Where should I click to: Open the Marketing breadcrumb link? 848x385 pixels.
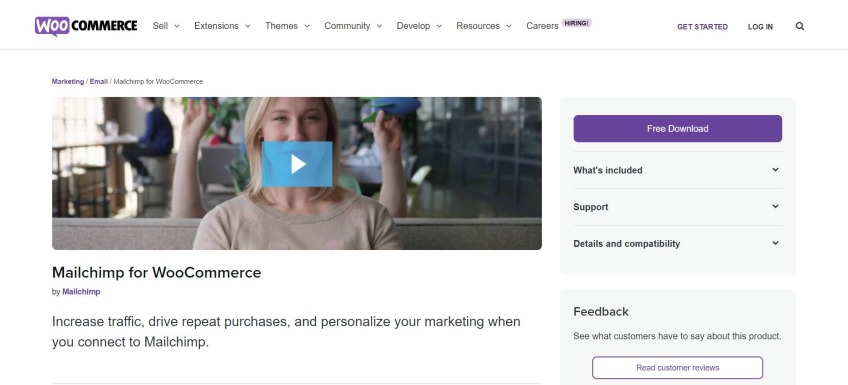[x=68, y=82]
